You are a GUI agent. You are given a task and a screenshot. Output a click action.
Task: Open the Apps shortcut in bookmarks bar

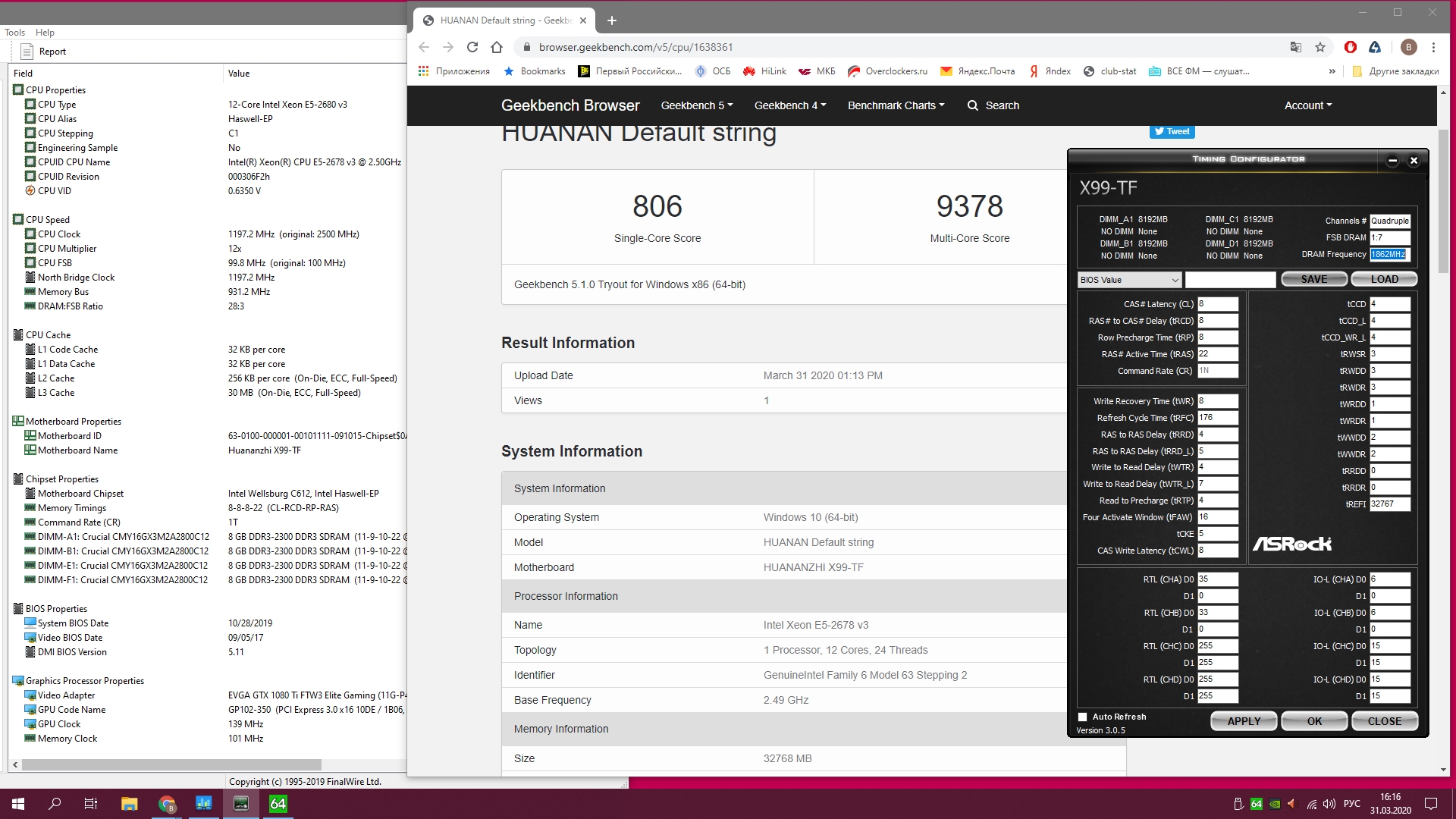[454, 71]
